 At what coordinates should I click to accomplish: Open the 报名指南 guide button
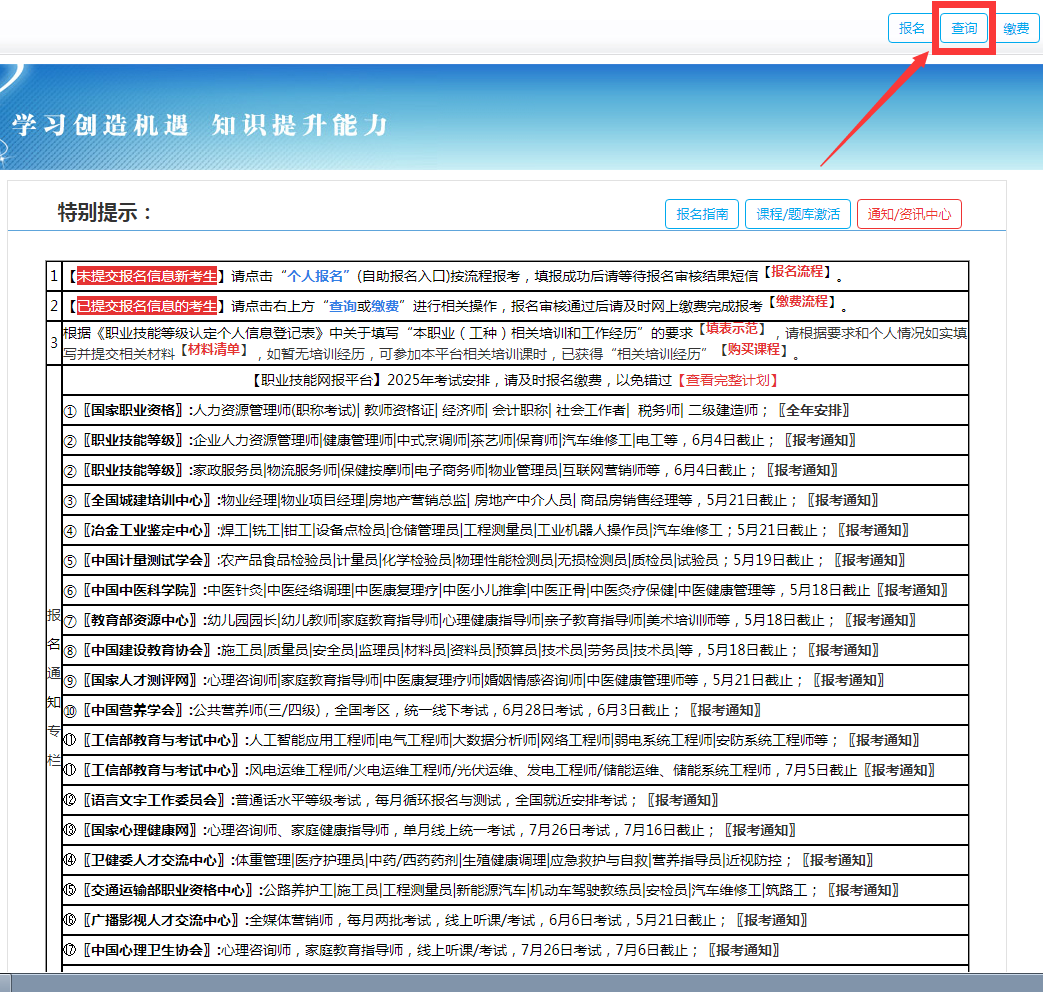click(701, 214)
